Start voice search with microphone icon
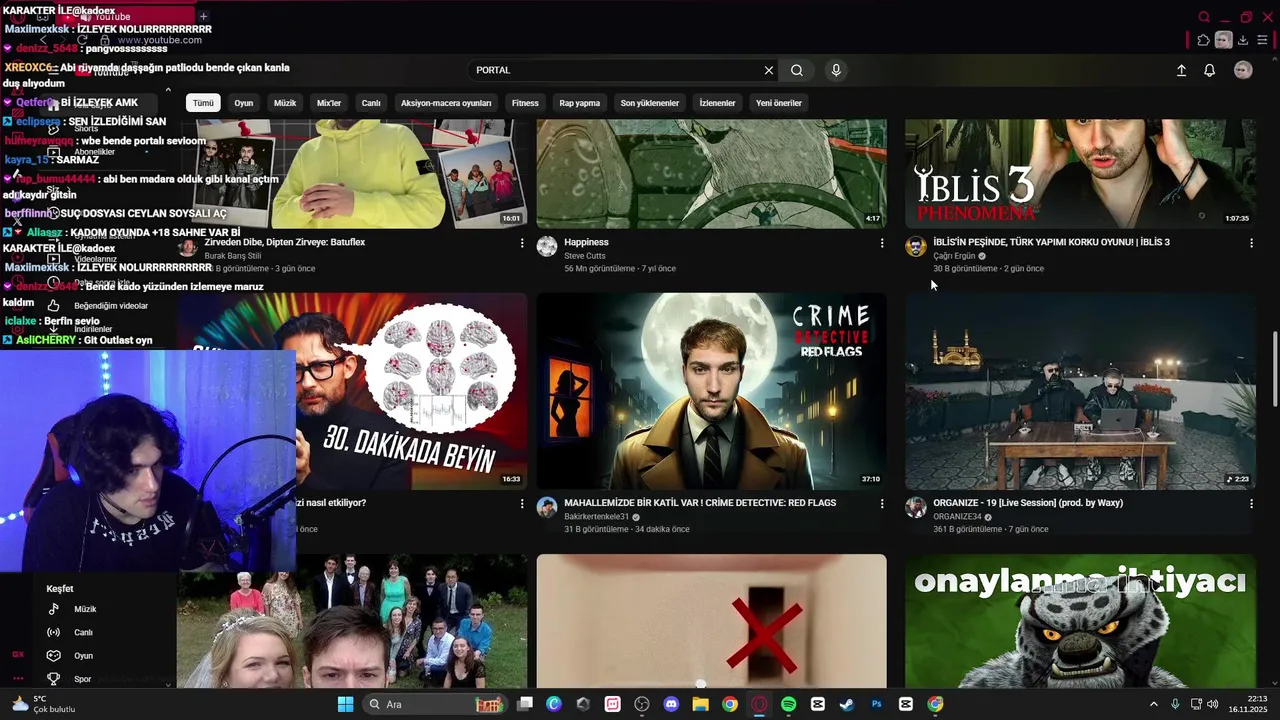The height and width of the screenshot is (720, 1280). point(836,70)
